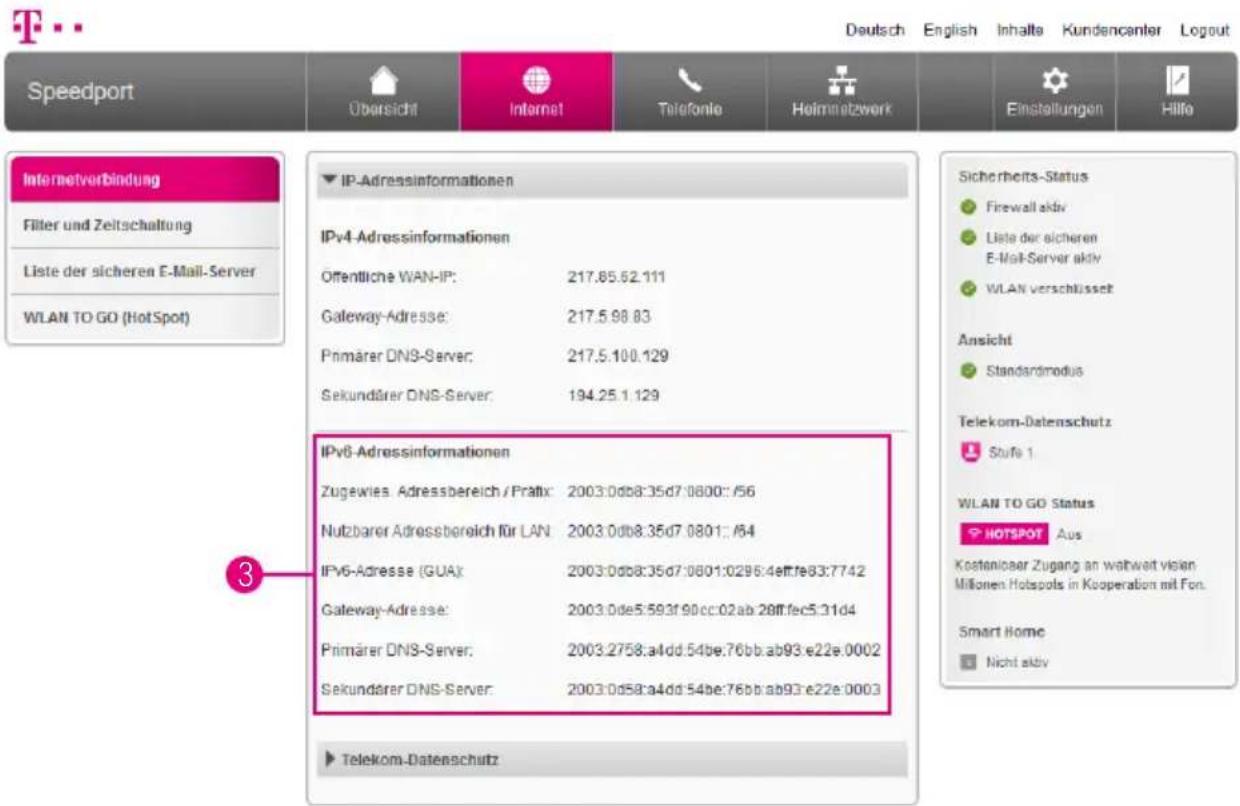The height and width of the screenshot is (806, 1240).
Task: Open Filter und Zeitschaltung in sidebar
Action: (145, 226)
